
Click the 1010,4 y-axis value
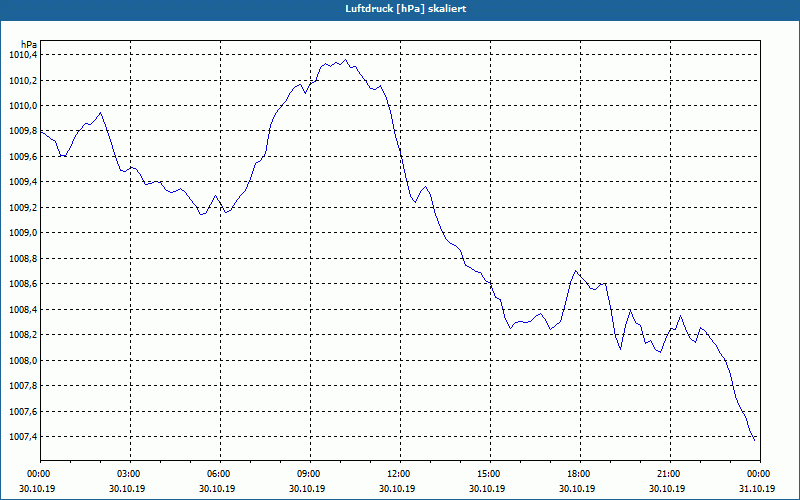pos(23,55)
